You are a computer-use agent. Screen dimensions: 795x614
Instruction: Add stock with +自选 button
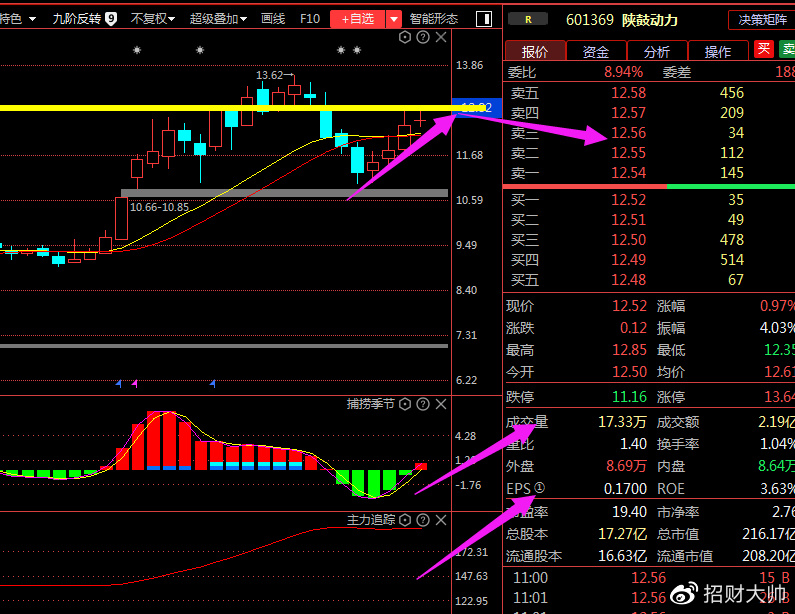(x=357, y=19)
